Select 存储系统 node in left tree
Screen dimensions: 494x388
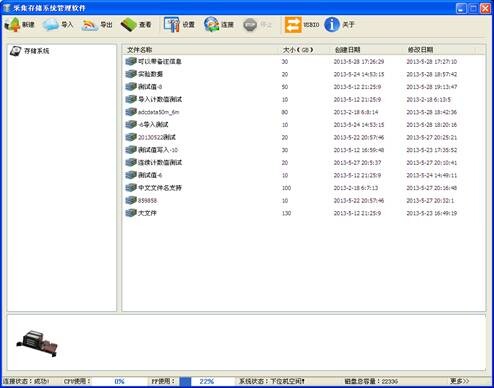click(37, 51)
